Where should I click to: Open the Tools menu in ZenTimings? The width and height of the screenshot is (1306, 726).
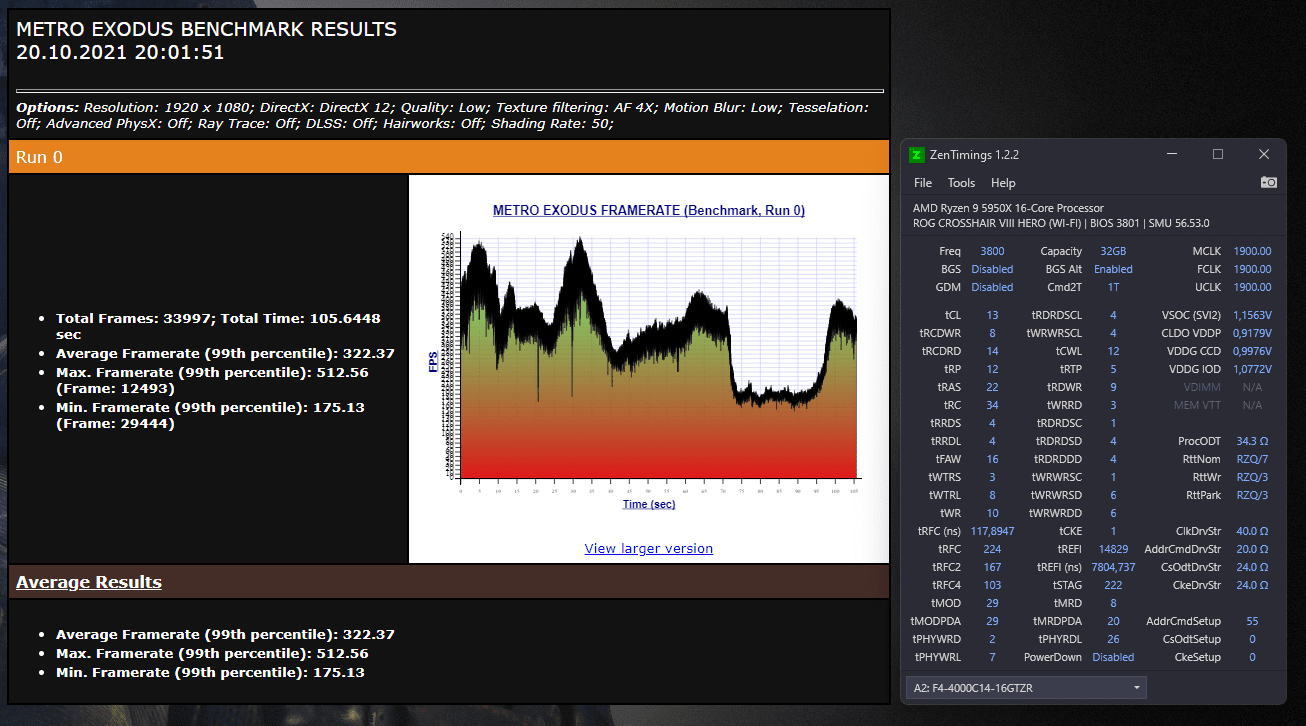[x=961, y=183]
